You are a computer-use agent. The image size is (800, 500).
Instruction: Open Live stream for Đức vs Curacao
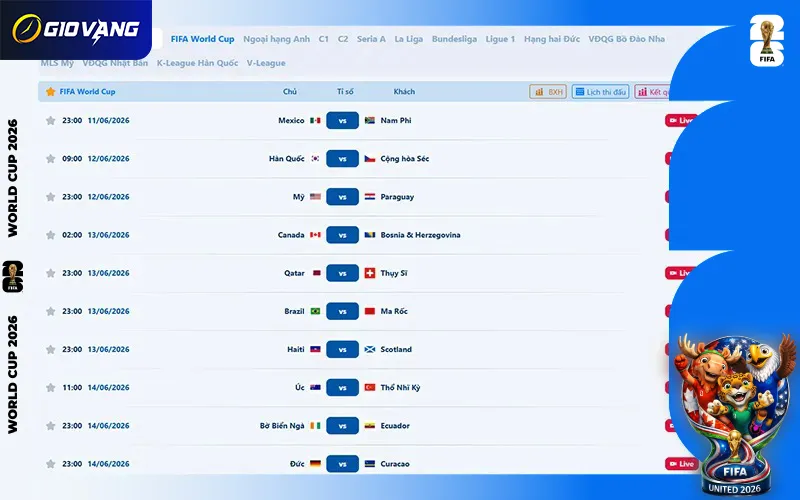point(682,464)
